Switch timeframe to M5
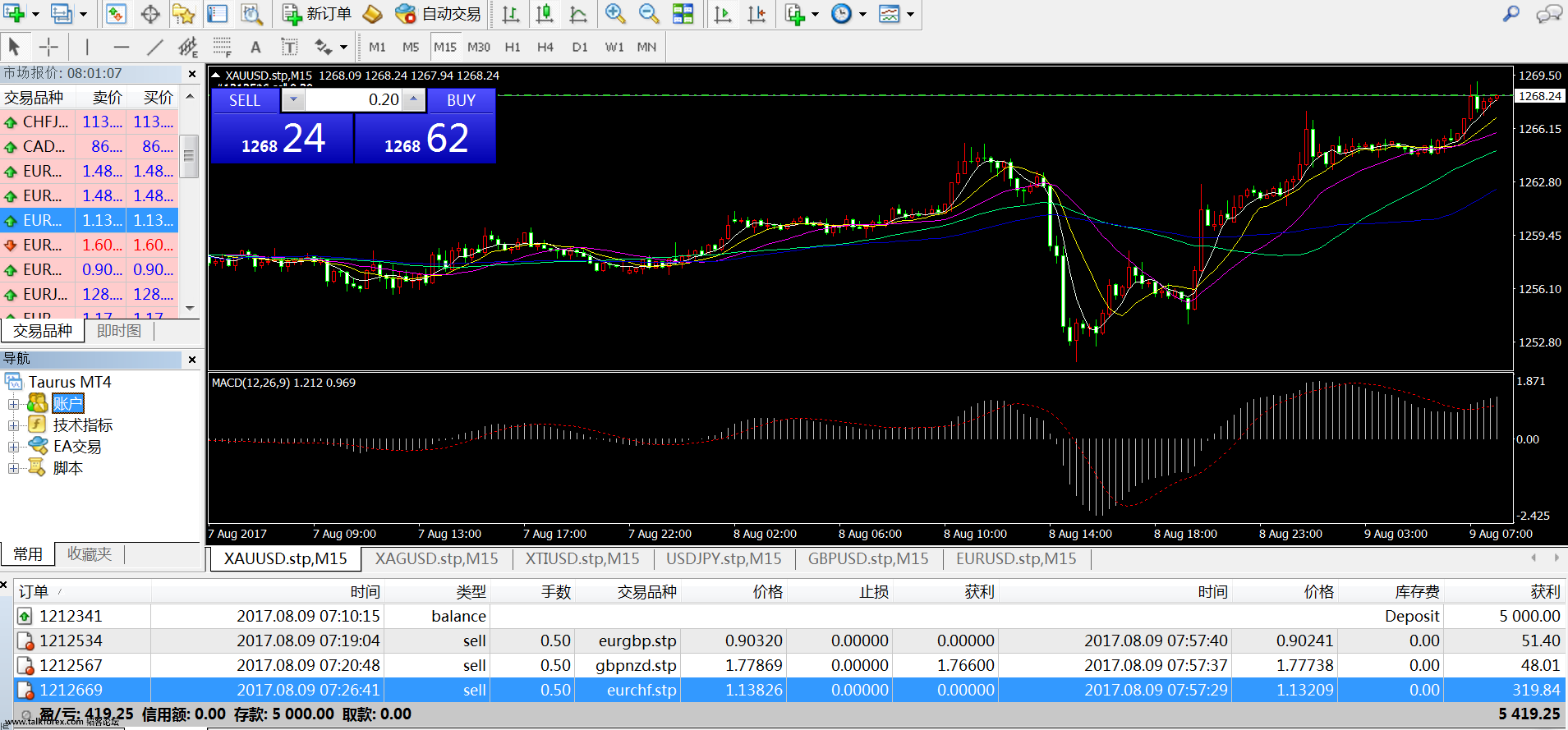The width and height of the screenshot is (1568, 730). 411,47
